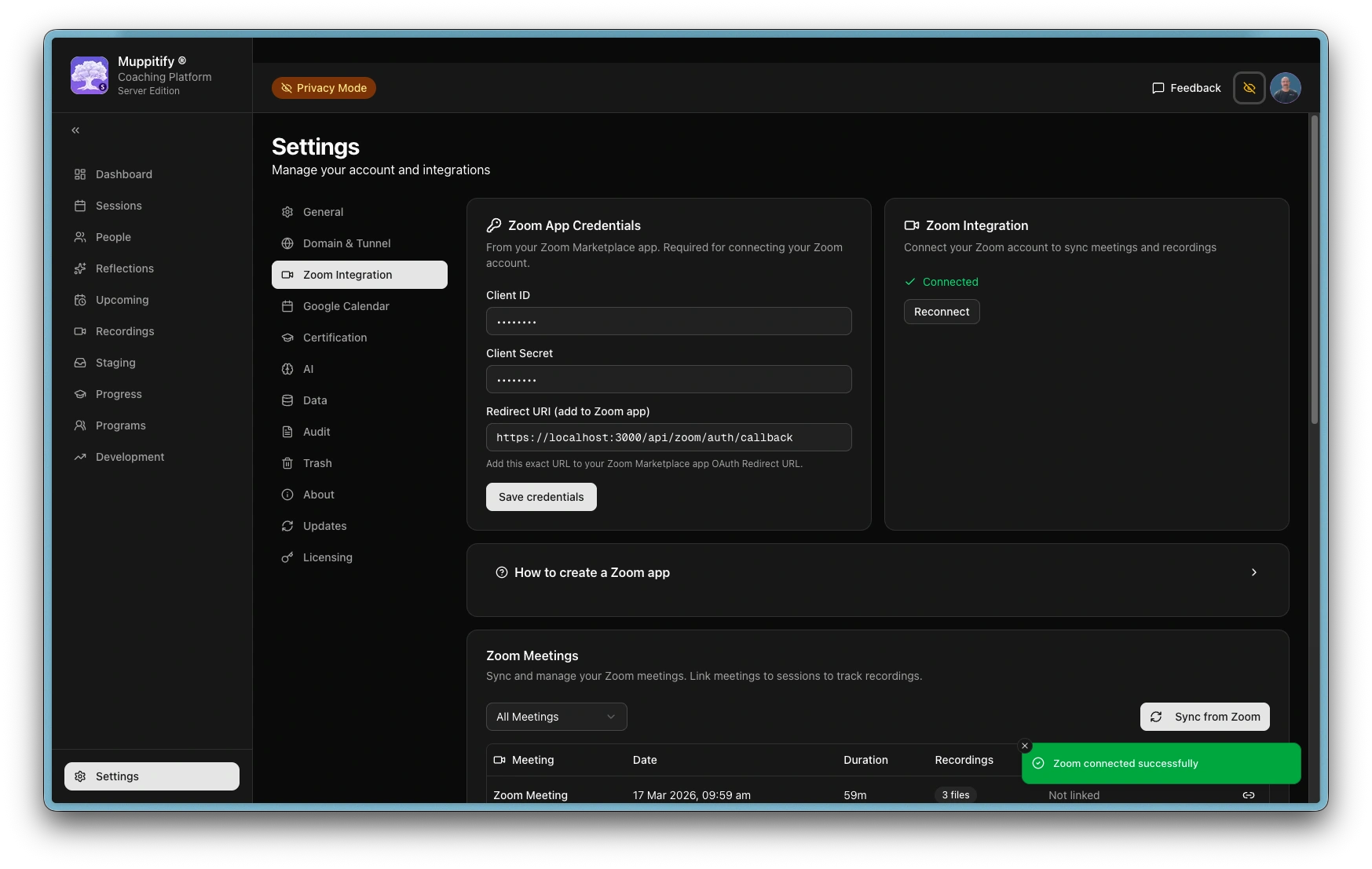Open Reflections from the sidebar
1372x869 pixels.
tap(124, 268)
